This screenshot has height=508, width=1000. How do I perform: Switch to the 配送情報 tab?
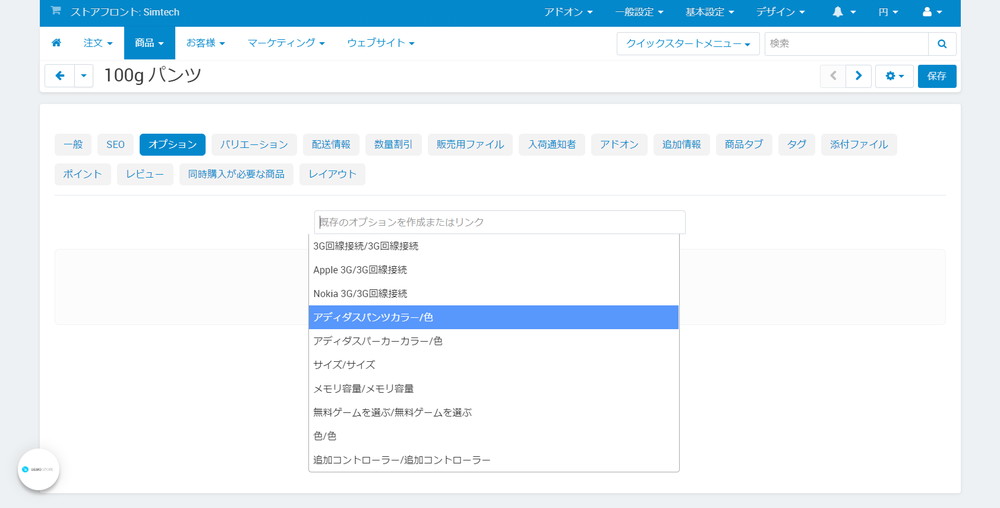point(331,145)
